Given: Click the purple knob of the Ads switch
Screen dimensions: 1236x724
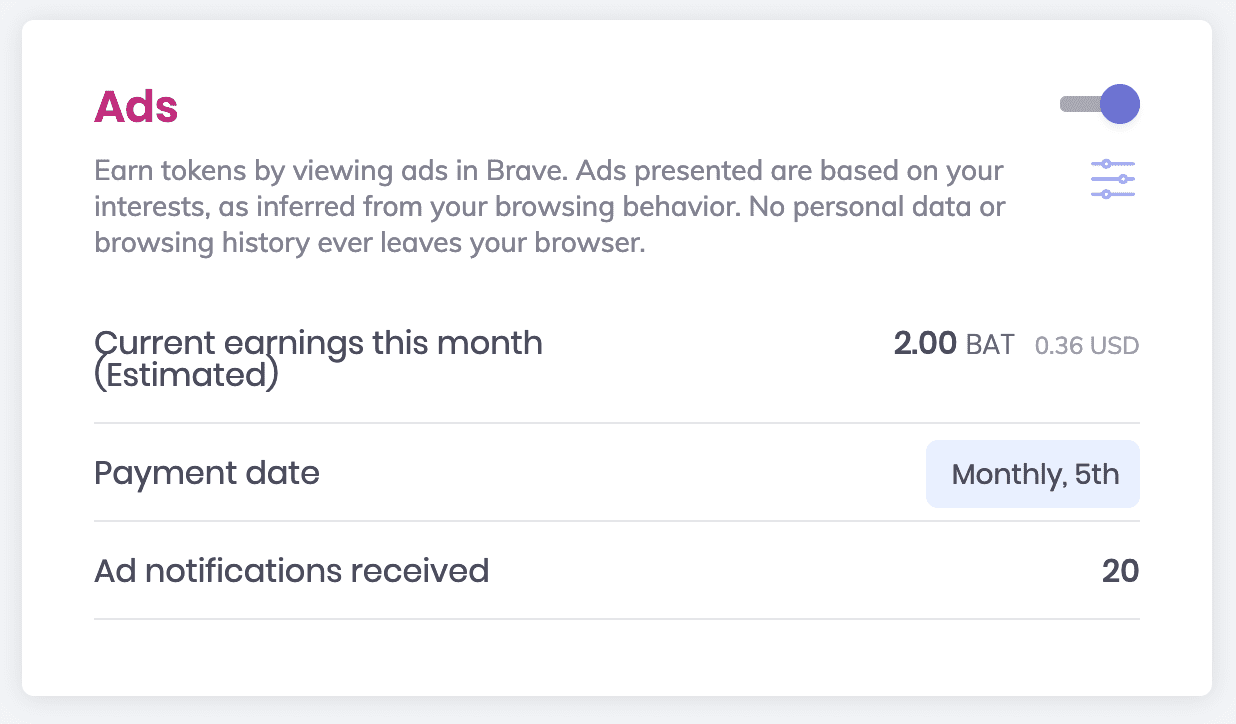Looking at the screenshot, I should coord(1120,104).
